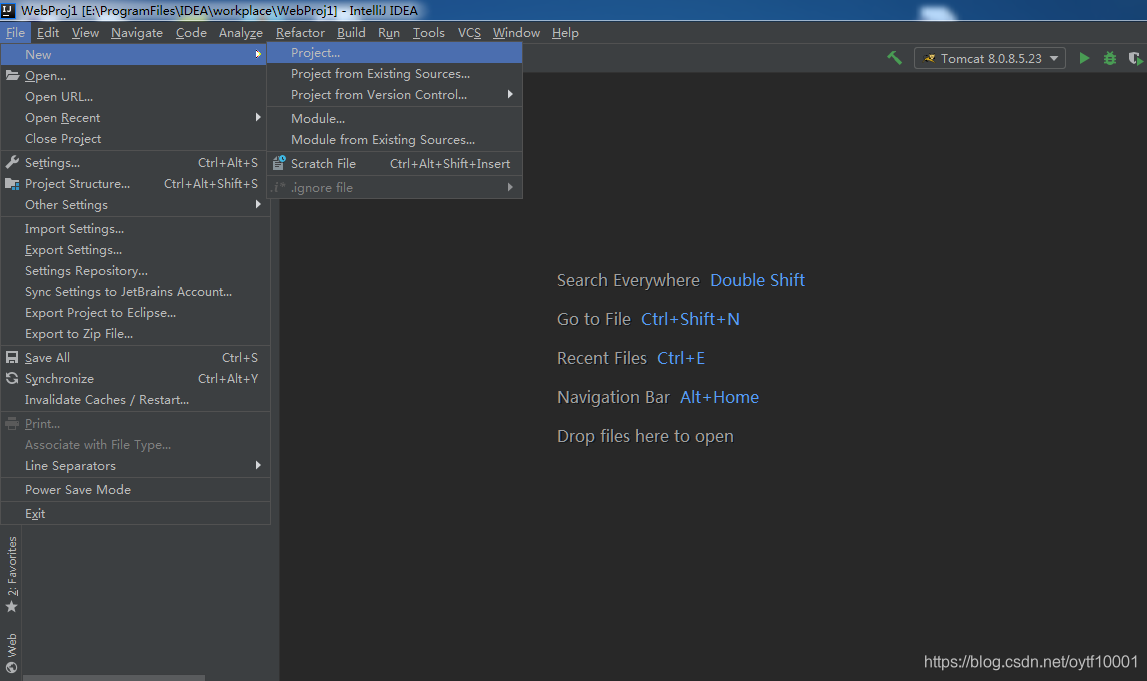Open the Refactor menu
The height and width of the screenshot is (681, 1147).
coord(300,32)
